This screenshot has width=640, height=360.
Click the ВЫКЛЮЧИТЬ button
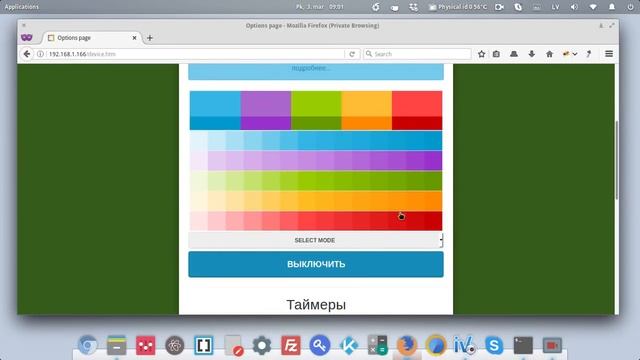316,264
